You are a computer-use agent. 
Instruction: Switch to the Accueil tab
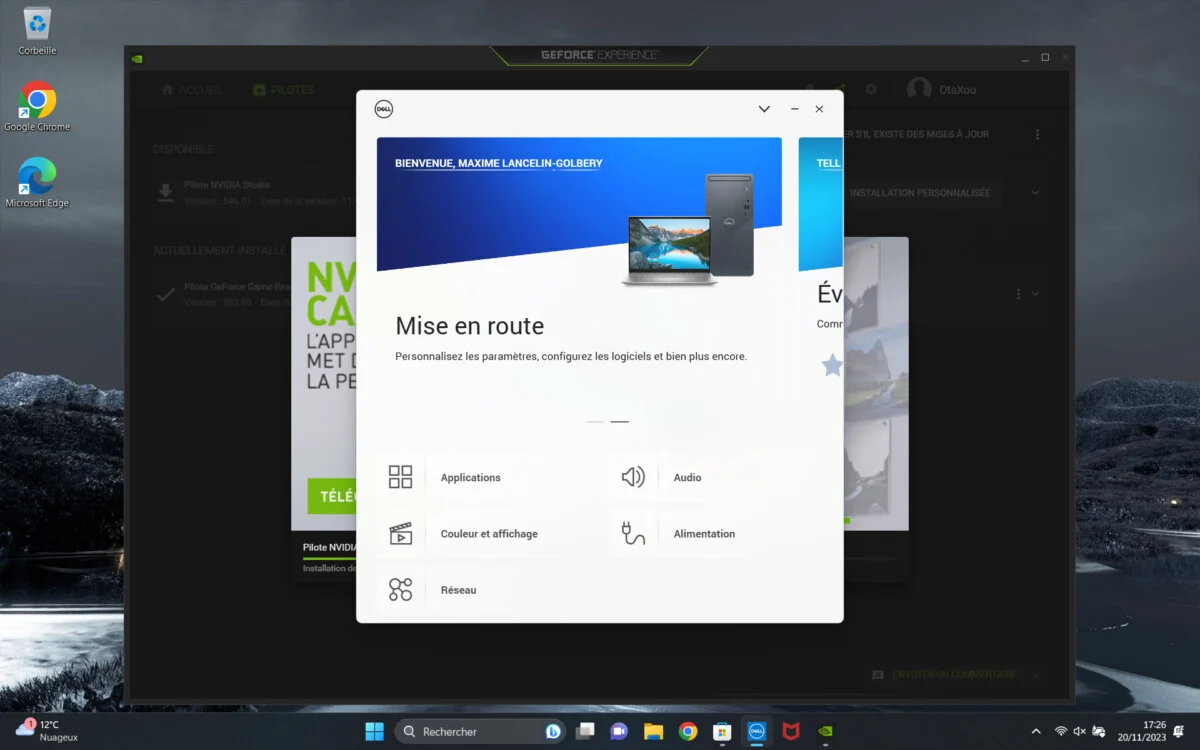191,89
